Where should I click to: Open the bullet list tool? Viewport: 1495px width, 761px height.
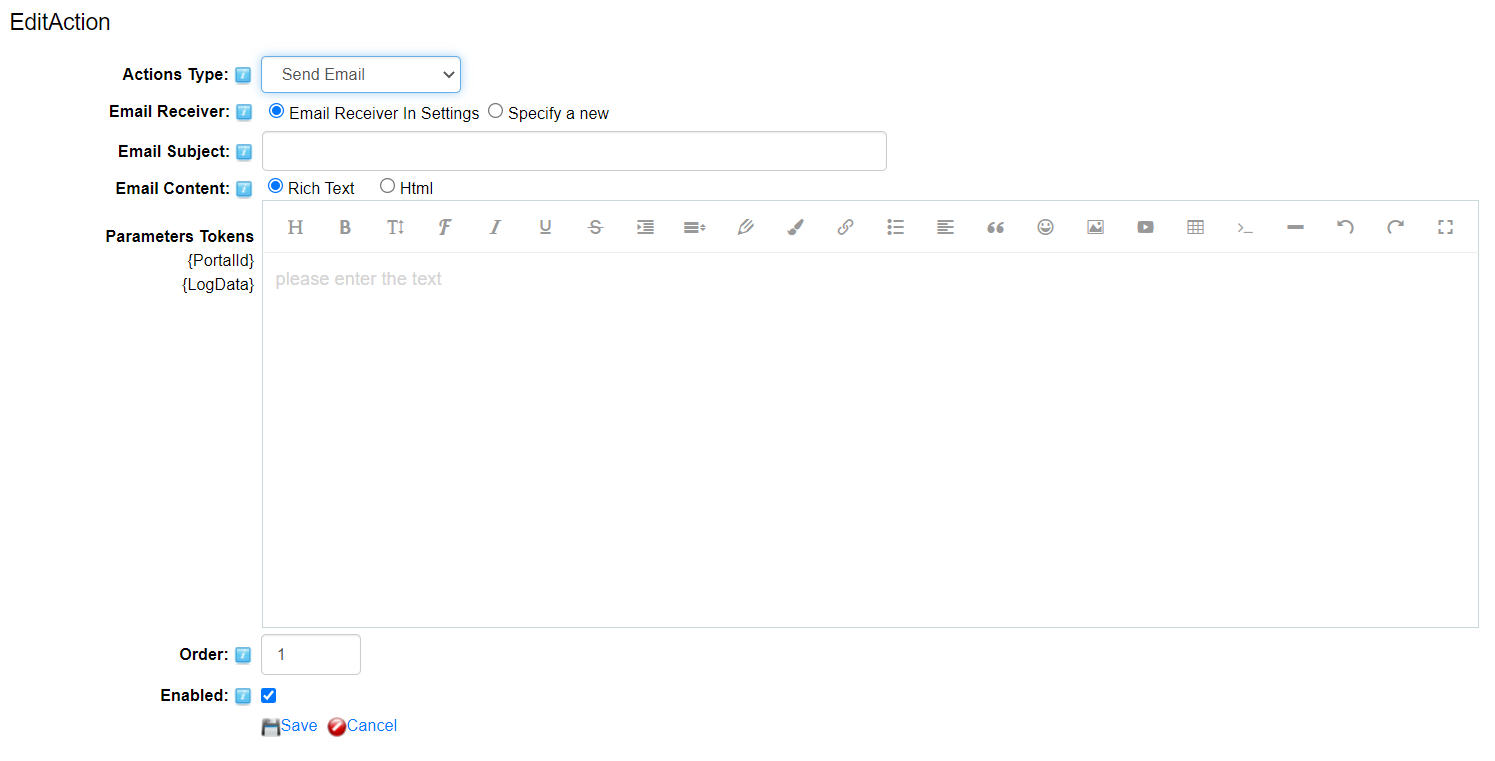pyautogui.click(x=895, y=227)
